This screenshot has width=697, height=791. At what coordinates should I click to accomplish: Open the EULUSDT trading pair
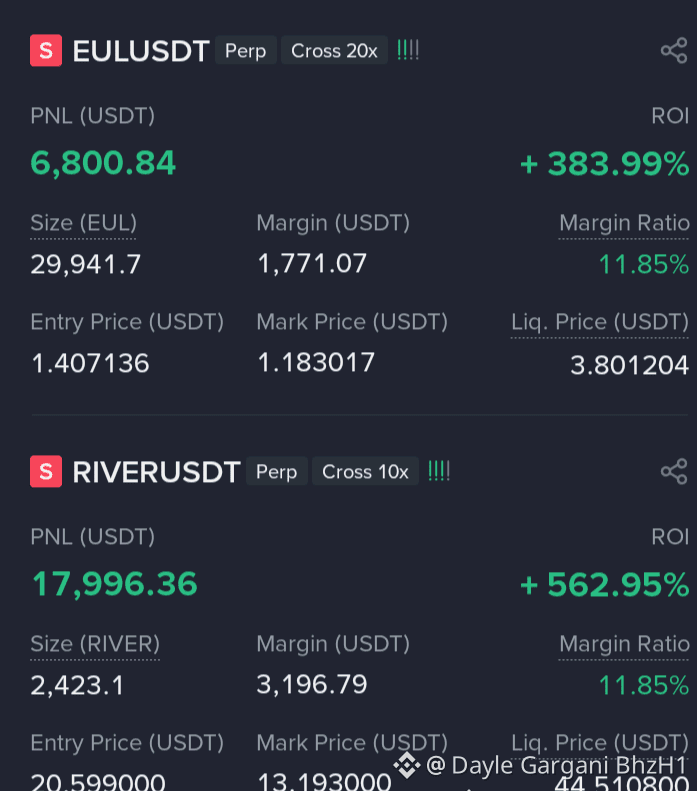click(141, 51)
